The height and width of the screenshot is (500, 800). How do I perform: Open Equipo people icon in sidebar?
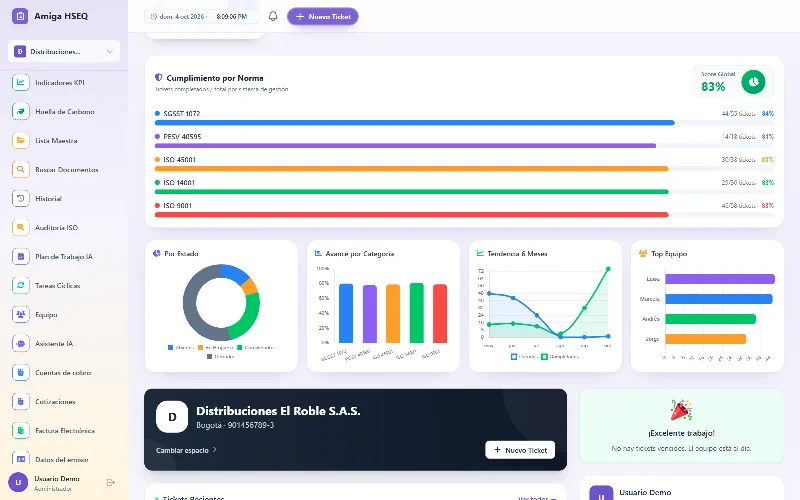pyautogui.click(x=20, y=315)
